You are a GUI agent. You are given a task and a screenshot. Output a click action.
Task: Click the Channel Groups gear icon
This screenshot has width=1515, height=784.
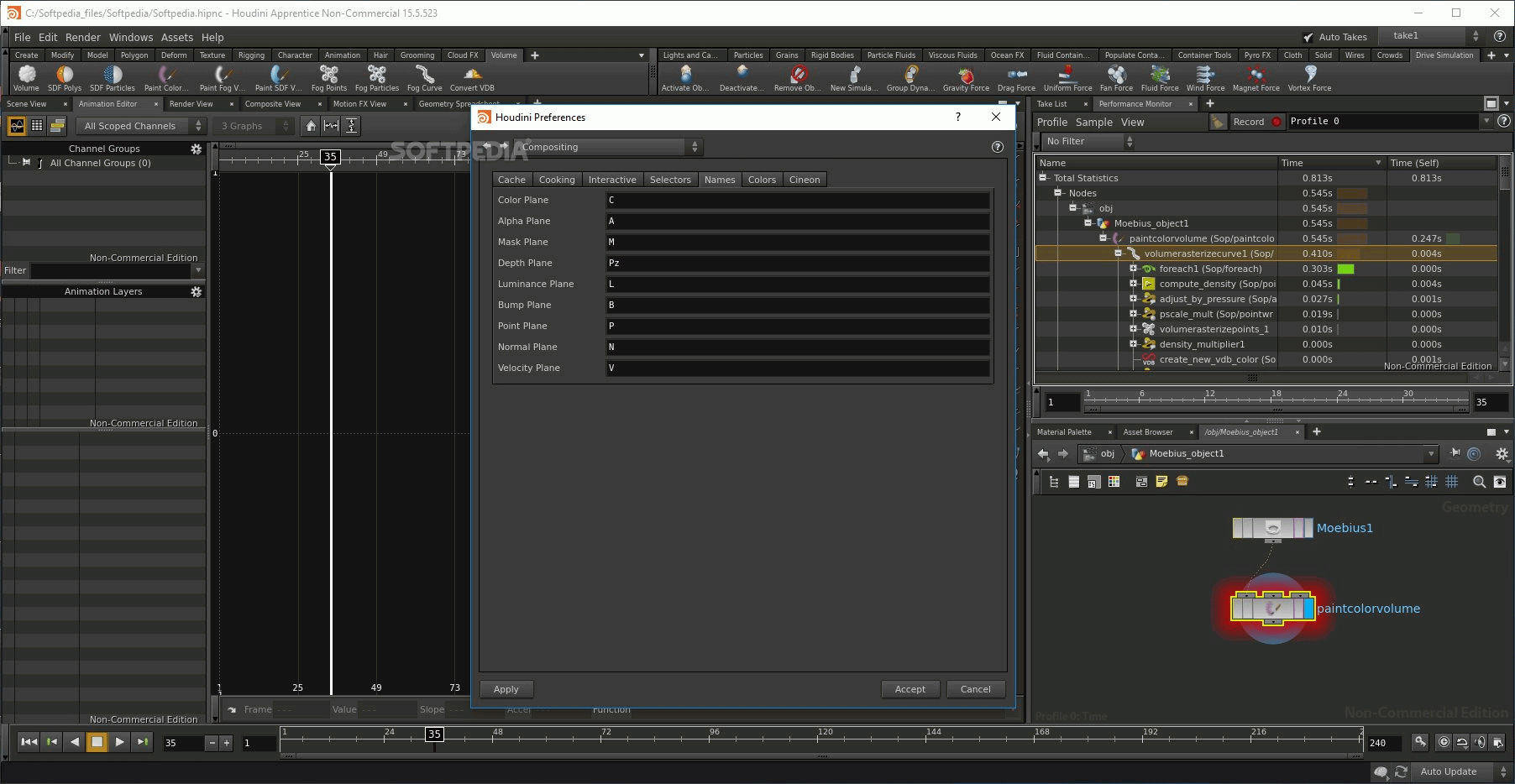click(196, 149)
